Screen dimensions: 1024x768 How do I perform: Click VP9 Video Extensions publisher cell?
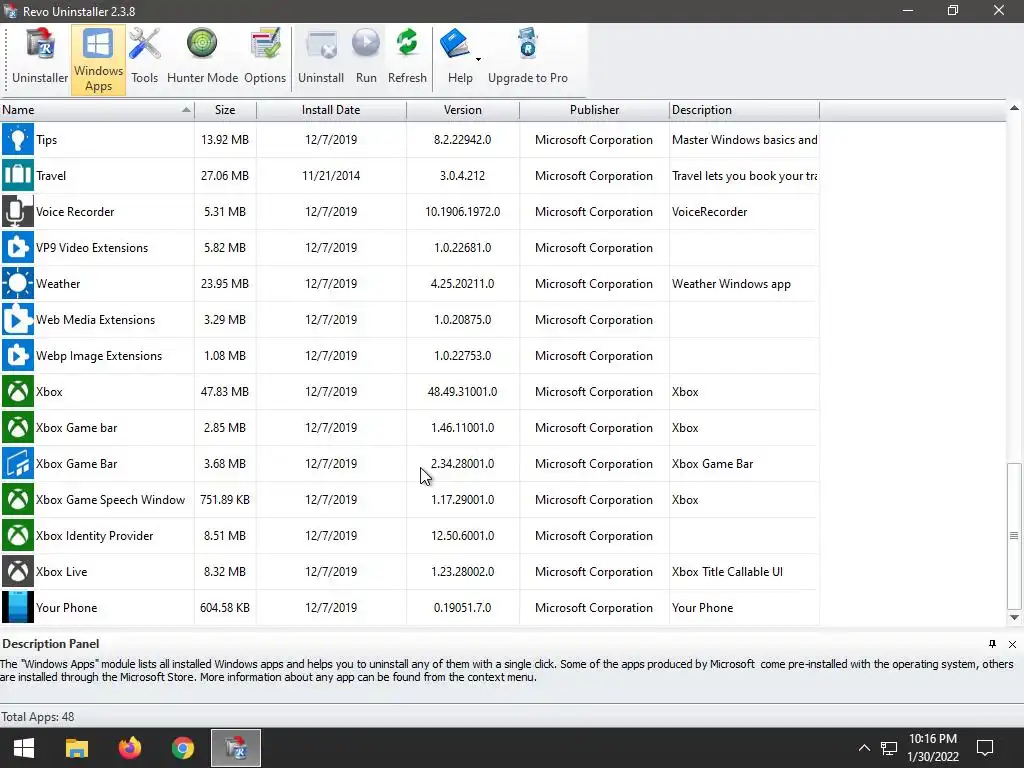click(594, 248)
